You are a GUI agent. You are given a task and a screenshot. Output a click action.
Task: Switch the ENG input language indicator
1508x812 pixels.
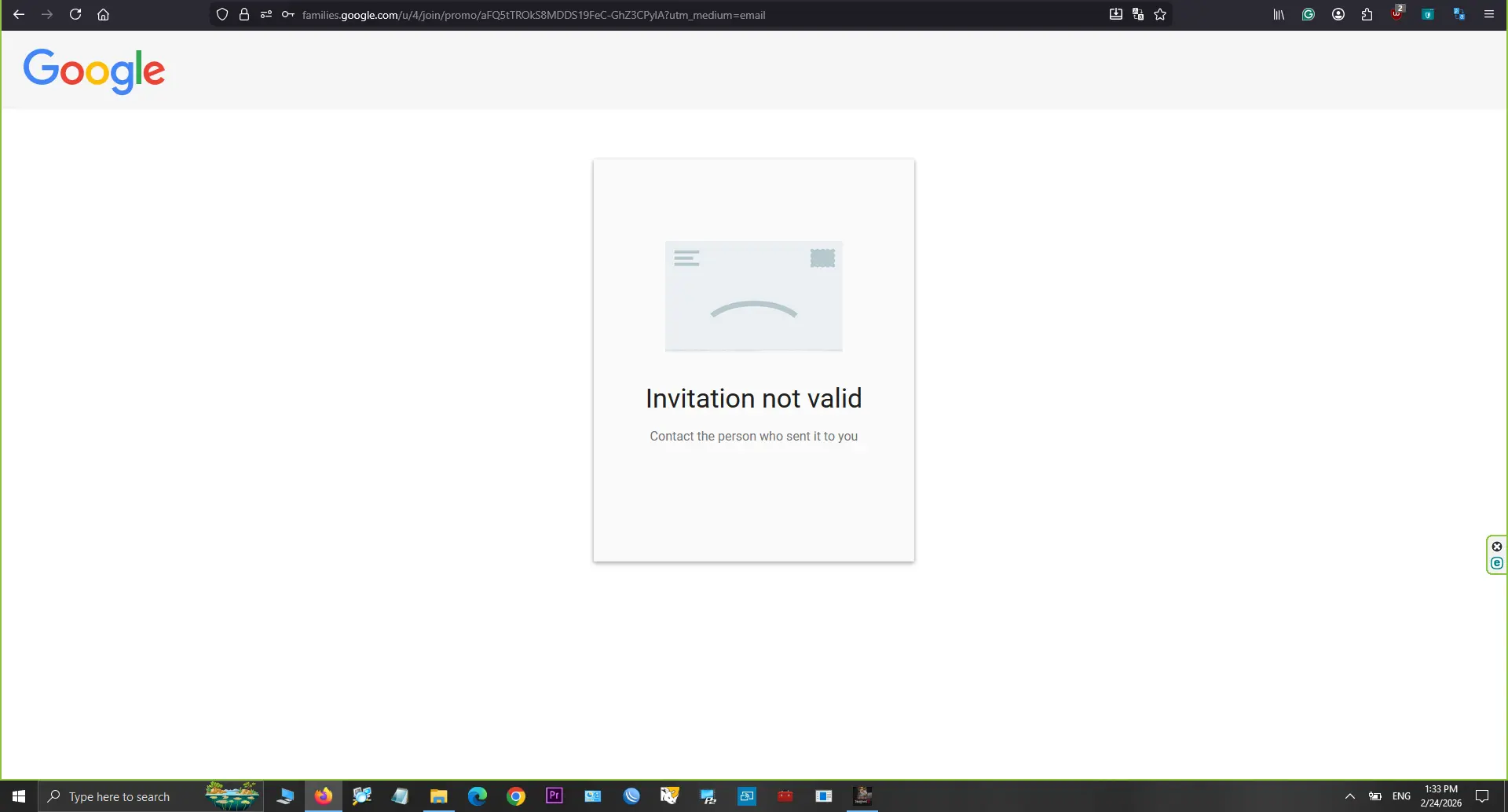[x=1401, y=796]
